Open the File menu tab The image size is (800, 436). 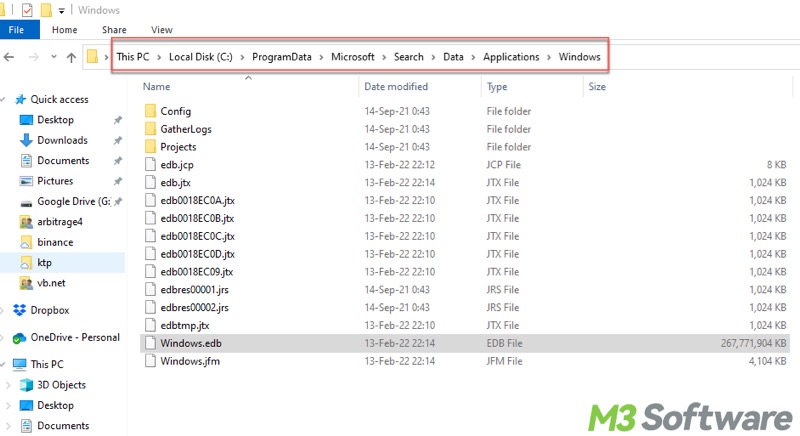point(17,30)
